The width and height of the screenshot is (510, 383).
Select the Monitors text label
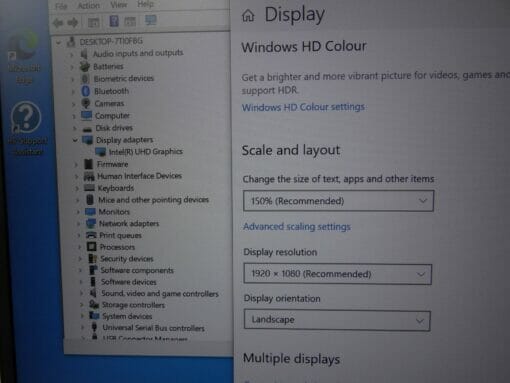pyautogui.click(x=114, y=212)
